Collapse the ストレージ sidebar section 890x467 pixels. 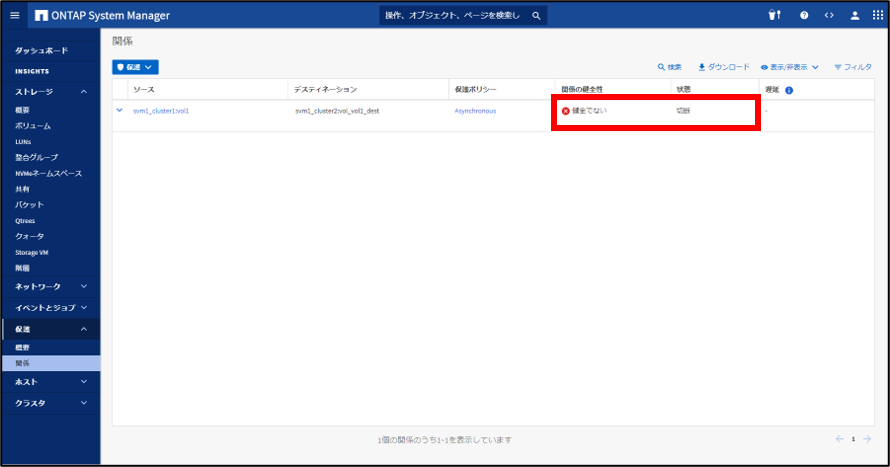pos(51,91)
